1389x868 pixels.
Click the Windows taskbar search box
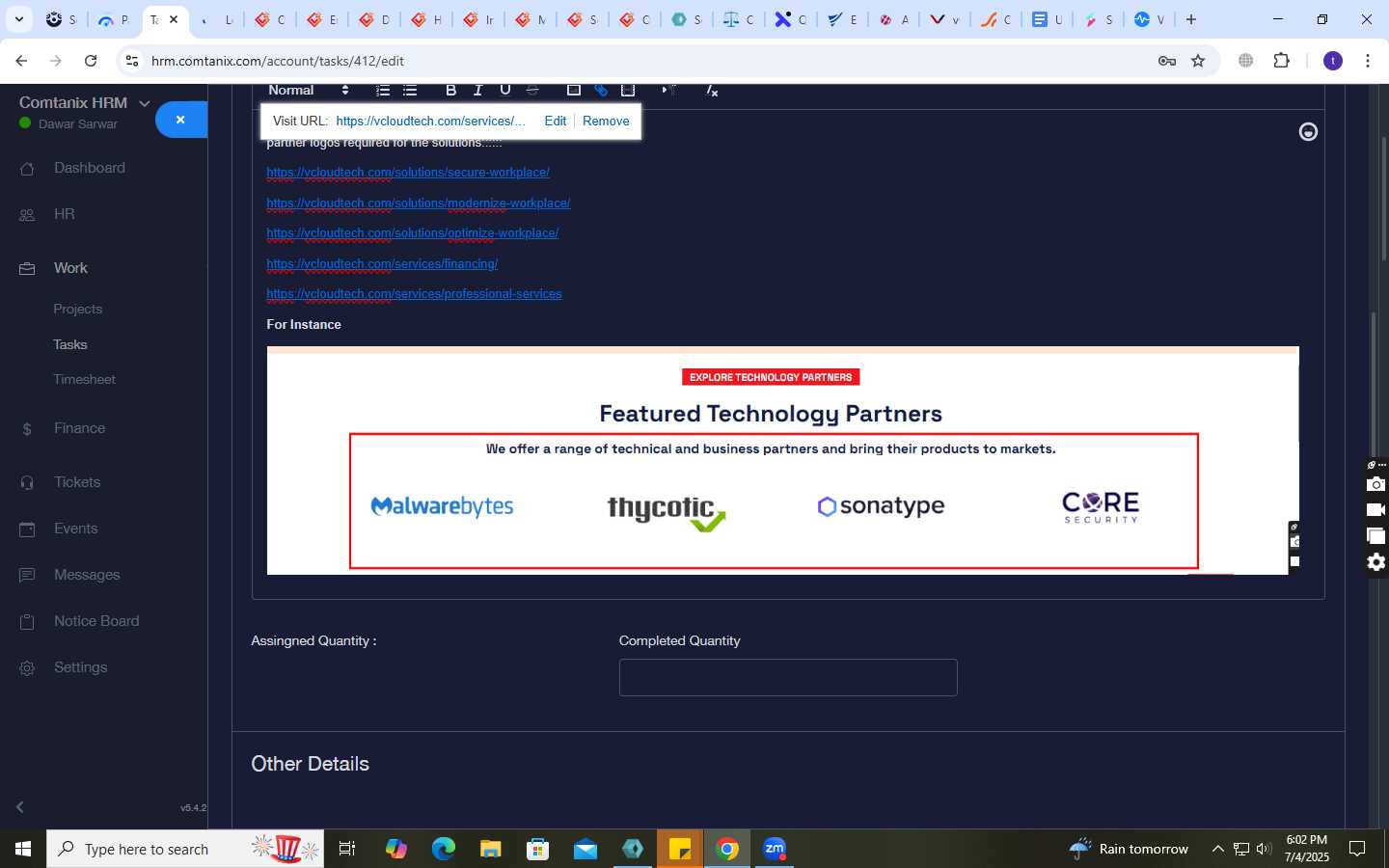coord(185,849)
